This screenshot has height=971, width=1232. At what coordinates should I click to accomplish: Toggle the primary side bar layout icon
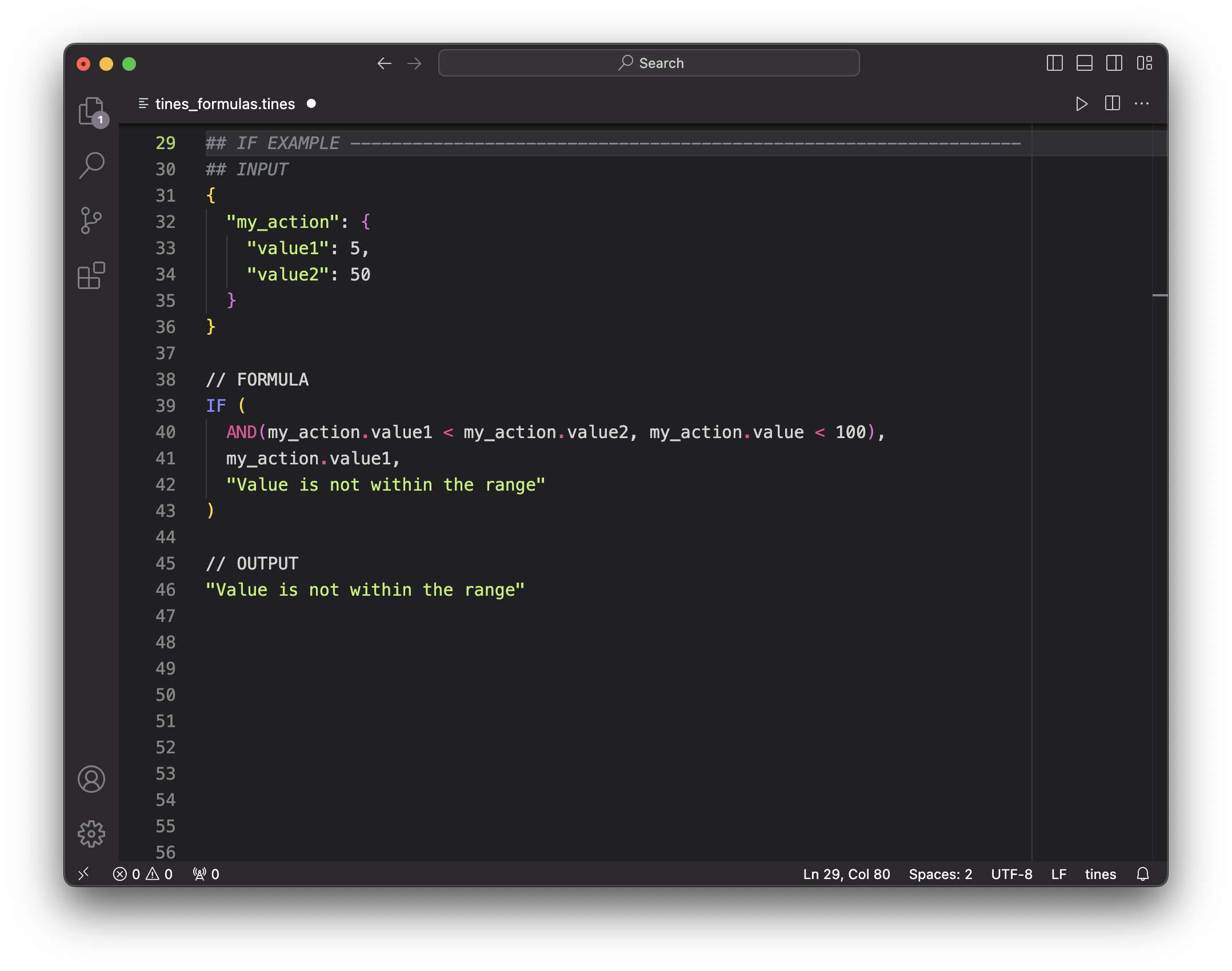pos(1054,63)
